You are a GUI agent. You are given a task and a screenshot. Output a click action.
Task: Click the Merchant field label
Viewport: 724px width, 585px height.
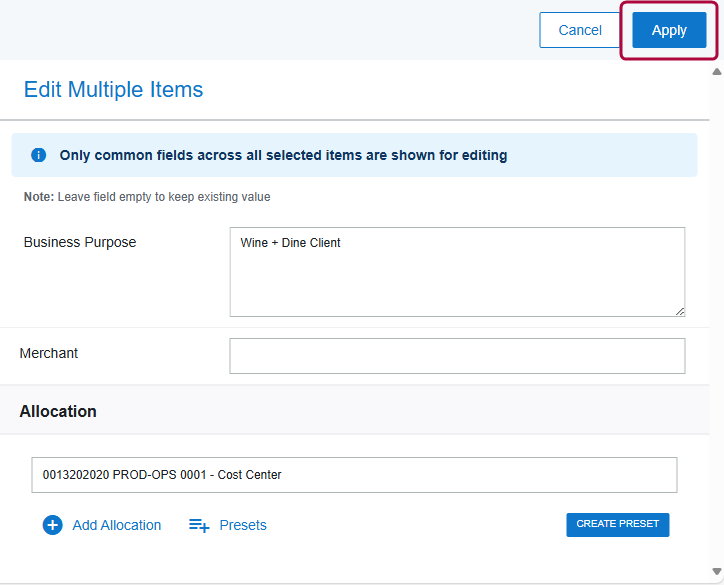49,353
